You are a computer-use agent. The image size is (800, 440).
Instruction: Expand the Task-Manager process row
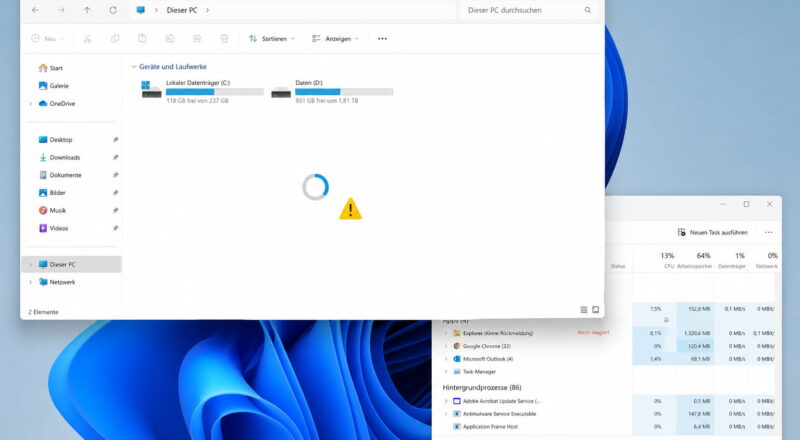point(446,372)
